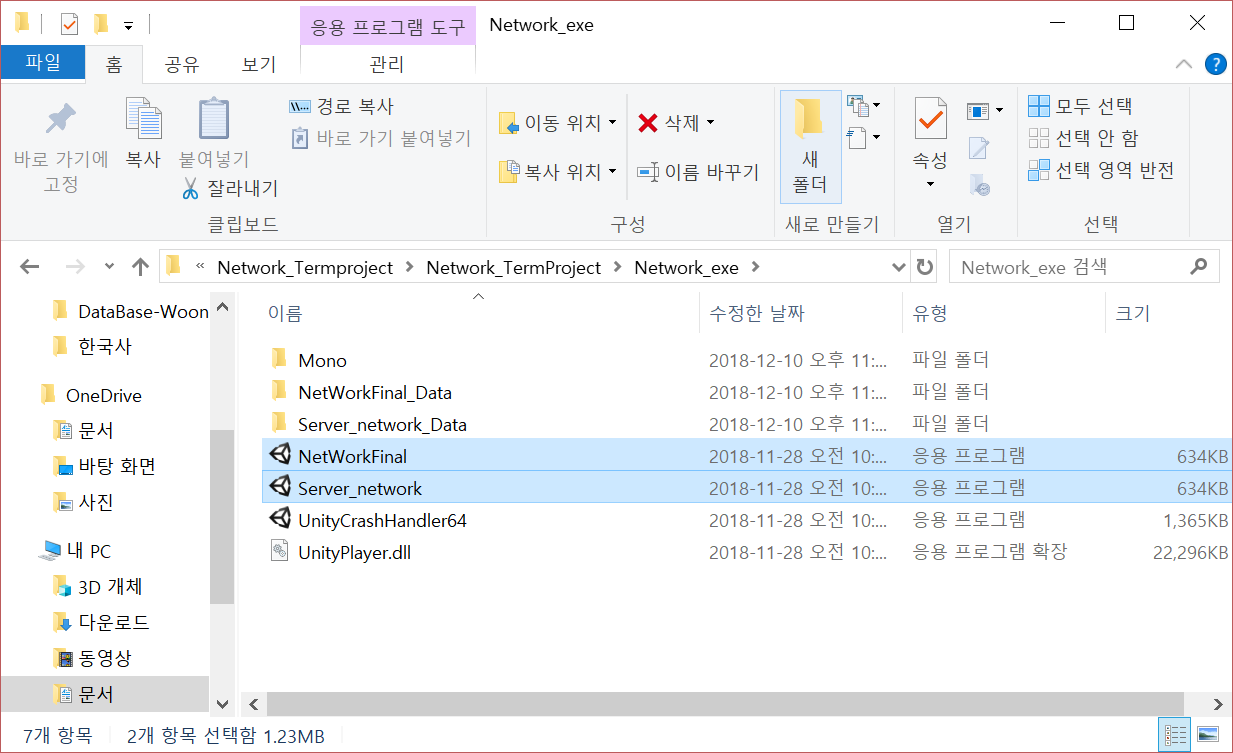Click the 응용 프로그램 도구 contextual tab header

tap(387, 25)
